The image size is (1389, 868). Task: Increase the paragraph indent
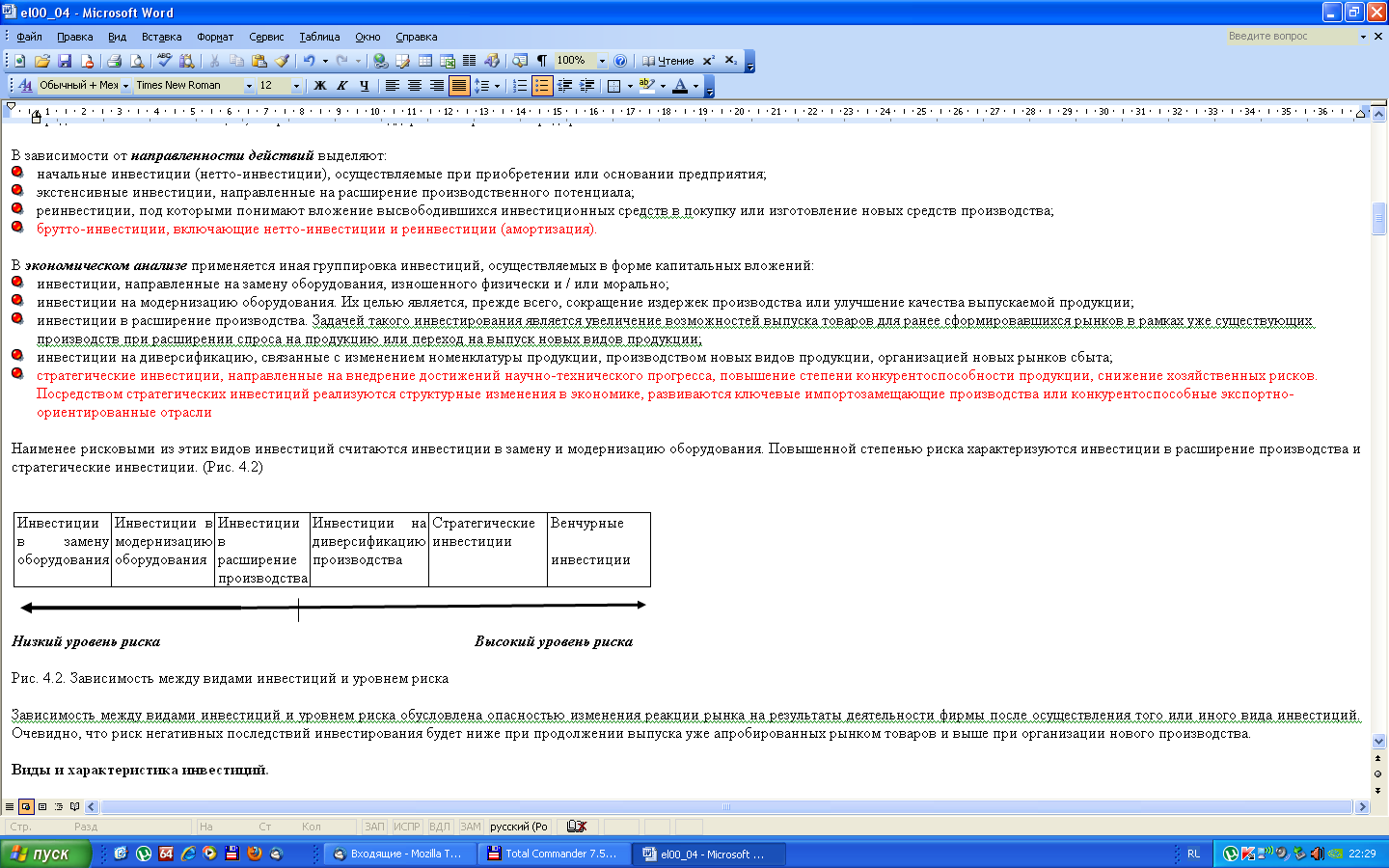tap(586, 86)
